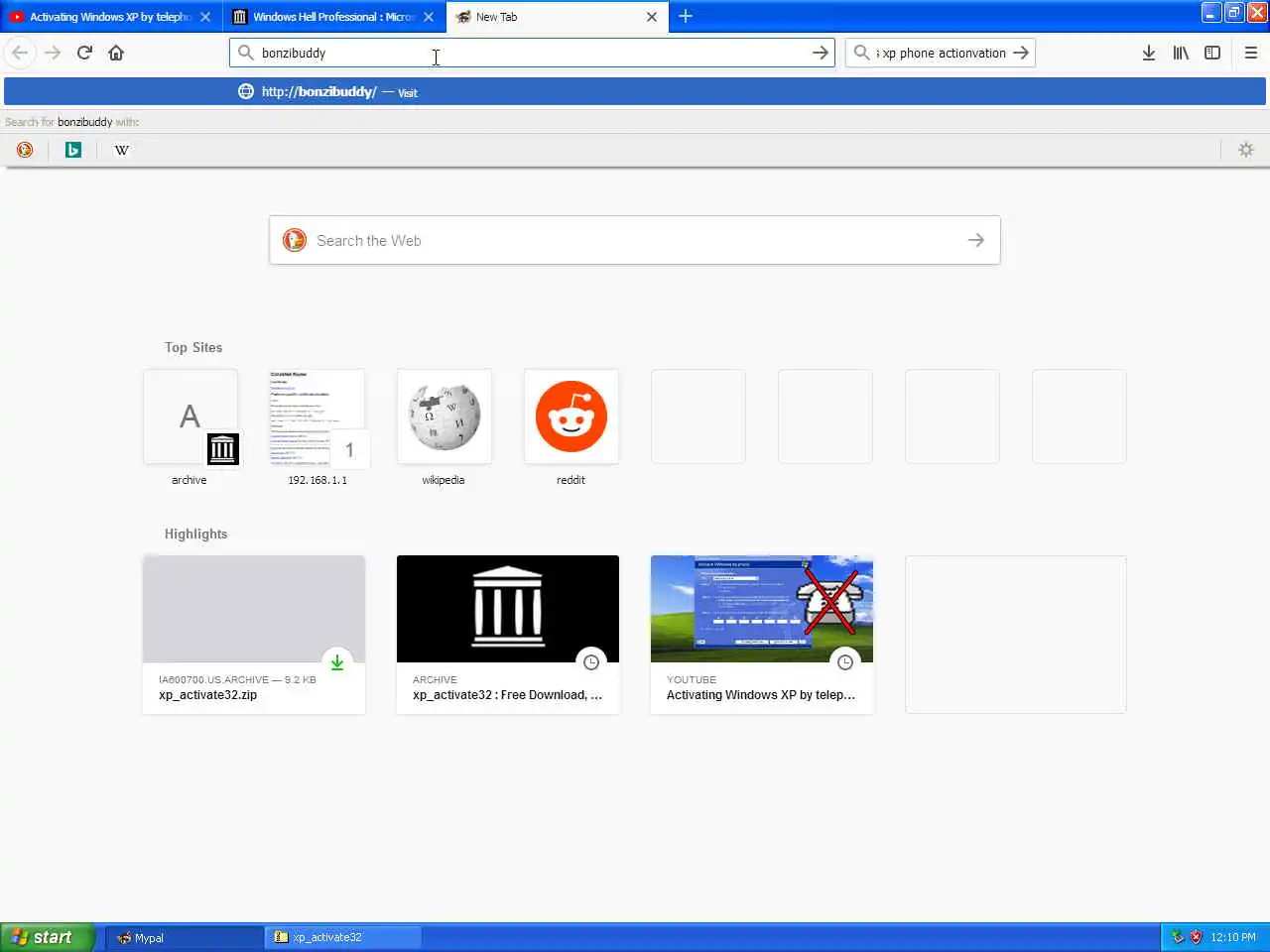
Task: Click DuckDuckGo logo in Search the Web box
Action: (x=295, y=240)
